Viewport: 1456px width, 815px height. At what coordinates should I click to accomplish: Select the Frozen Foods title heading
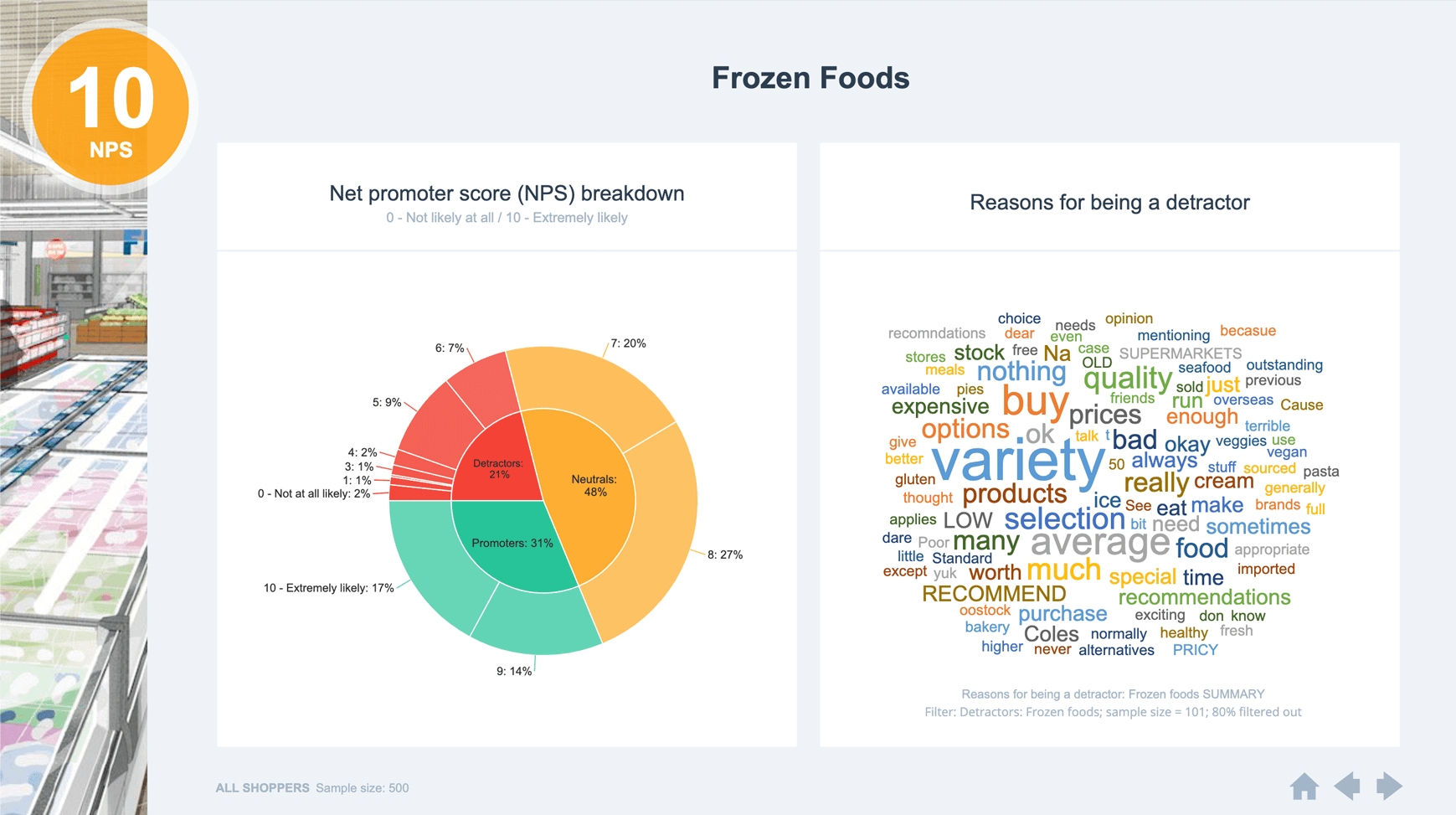pyautogui.click(x=810, y=77)
